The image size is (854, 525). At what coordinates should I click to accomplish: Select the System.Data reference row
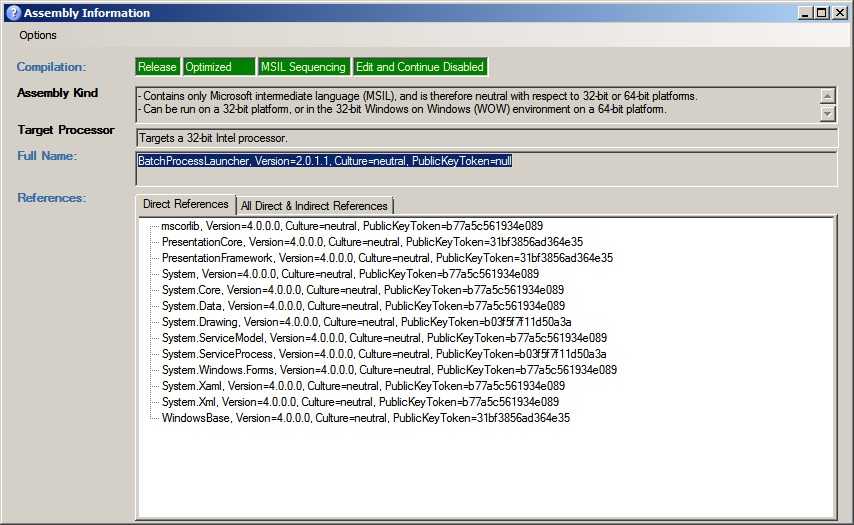(x=363, y=306)
